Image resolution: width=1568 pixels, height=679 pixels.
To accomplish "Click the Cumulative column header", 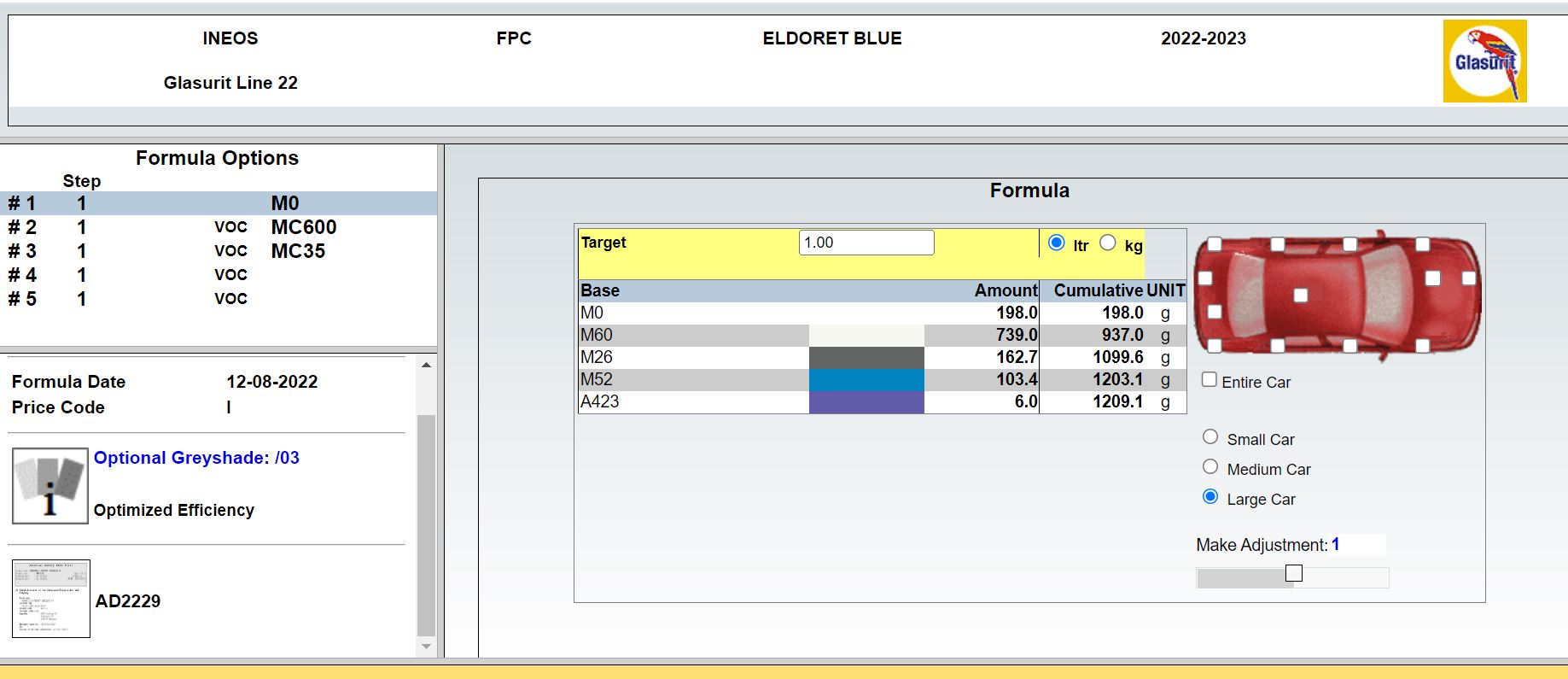I will click(x=1099, y=290).
